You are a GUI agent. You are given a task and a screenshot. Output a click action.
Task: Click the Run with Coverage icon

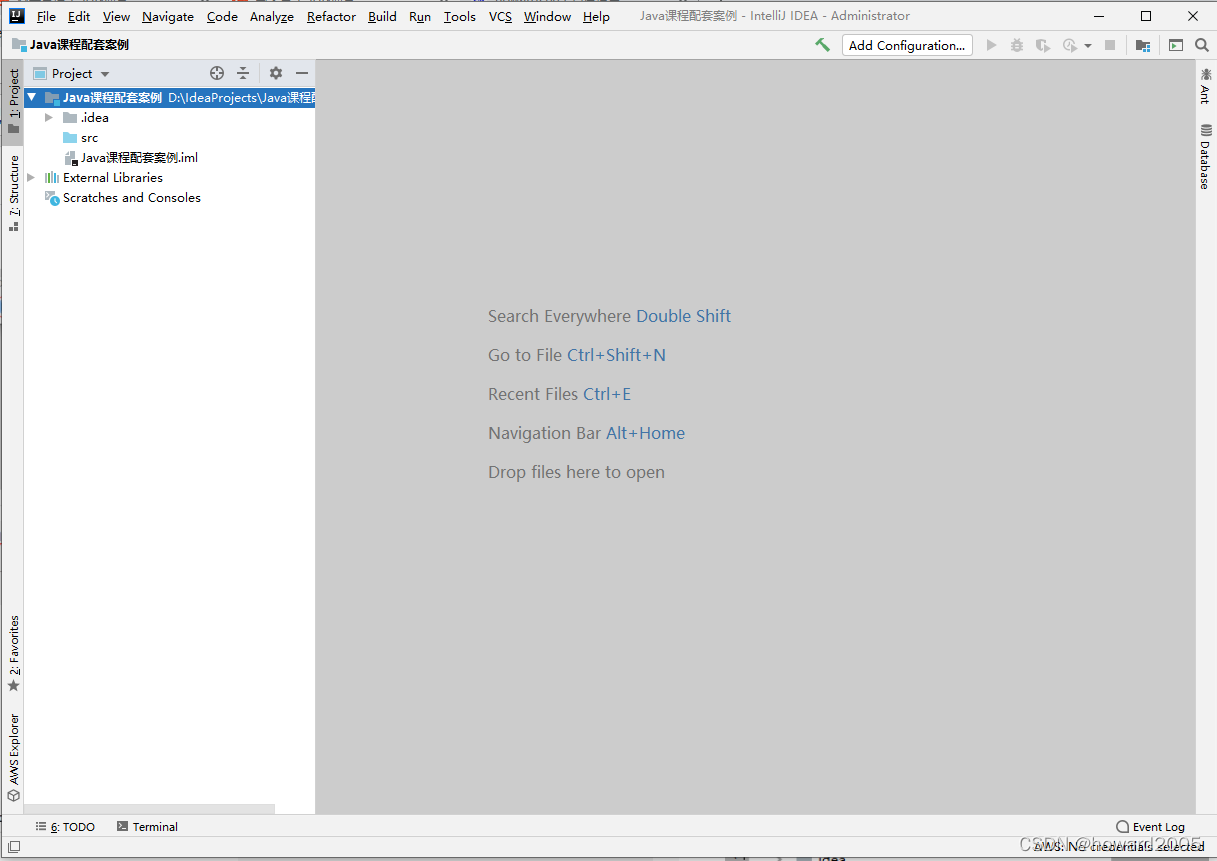tap(1043, 45)
